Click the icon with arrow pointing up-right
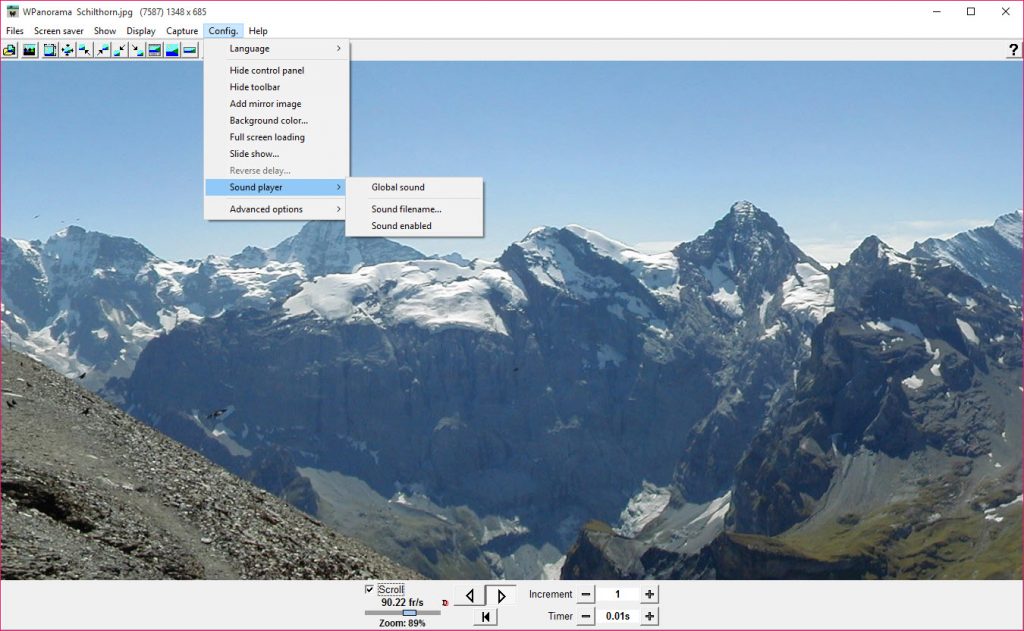The height and width of the screenshot is (631, 1024). coord(103,50)
